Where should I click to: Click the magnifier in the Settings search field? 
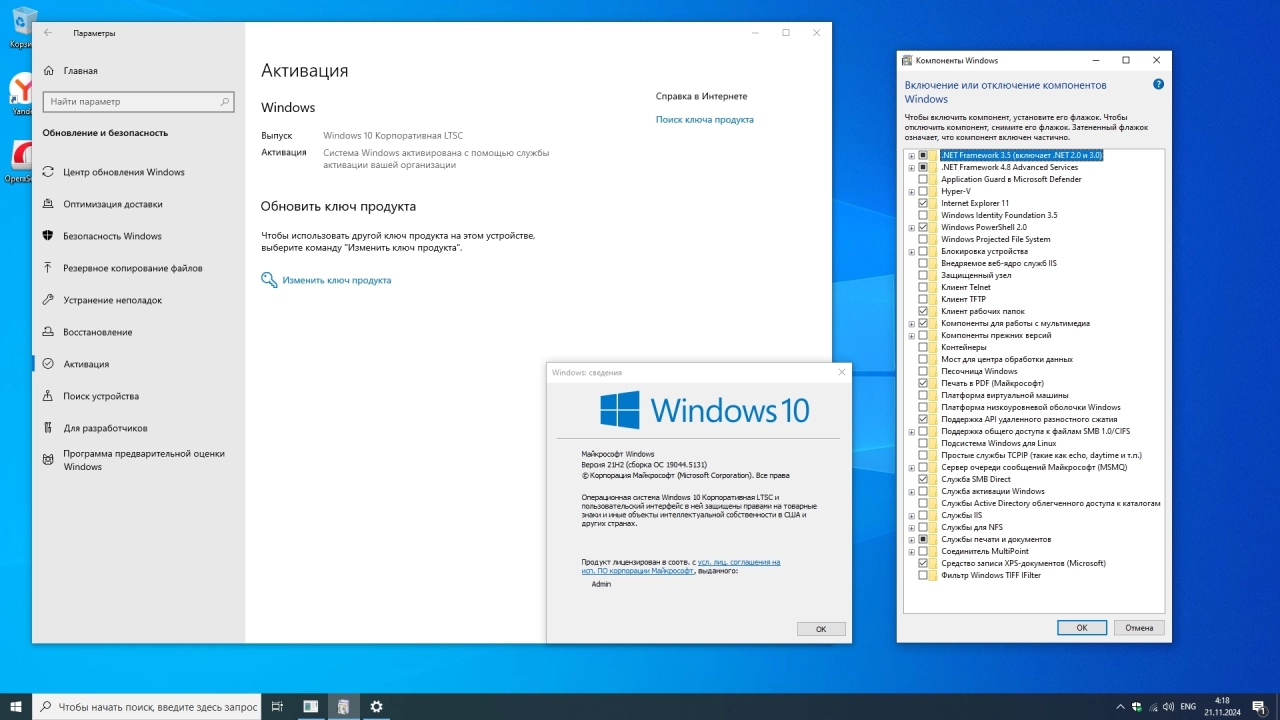coord(224,101)
